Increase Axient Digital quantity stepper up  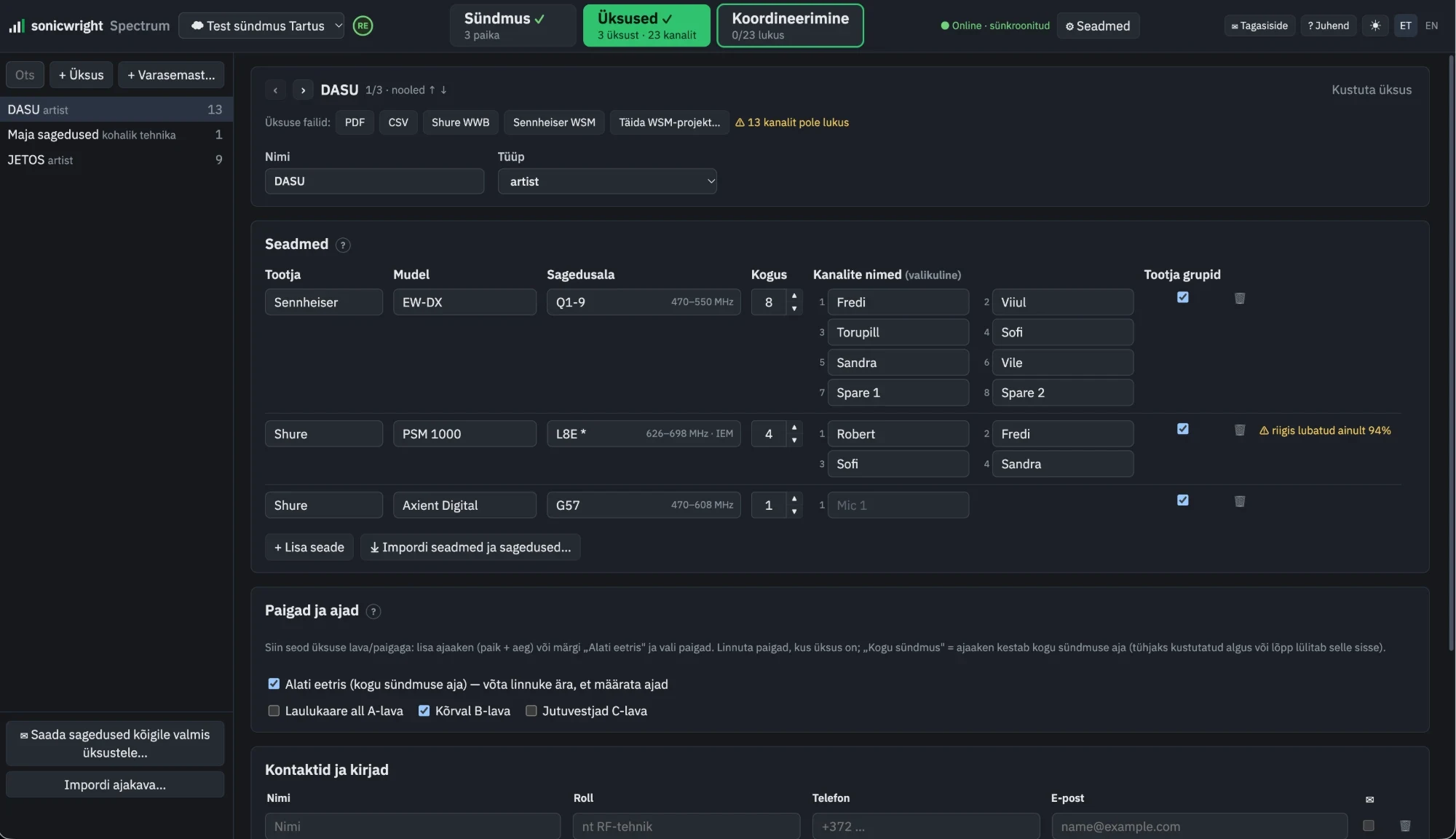tap(794, 499)
